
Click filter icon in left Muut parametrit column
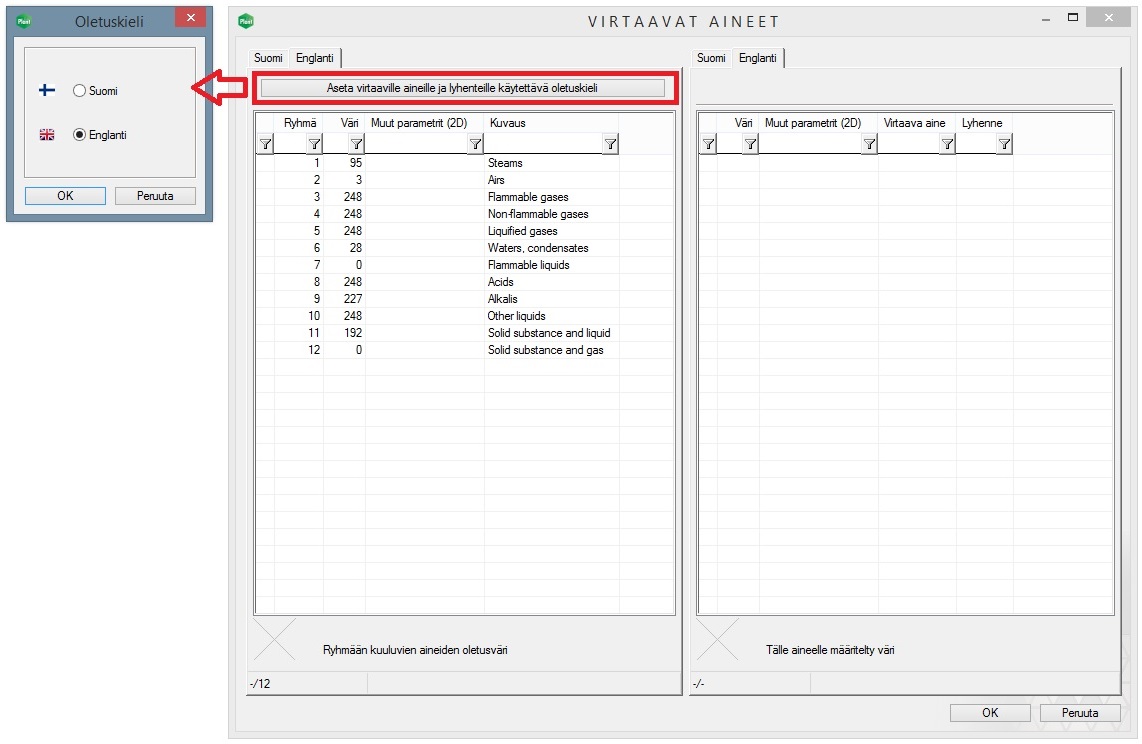475,145
